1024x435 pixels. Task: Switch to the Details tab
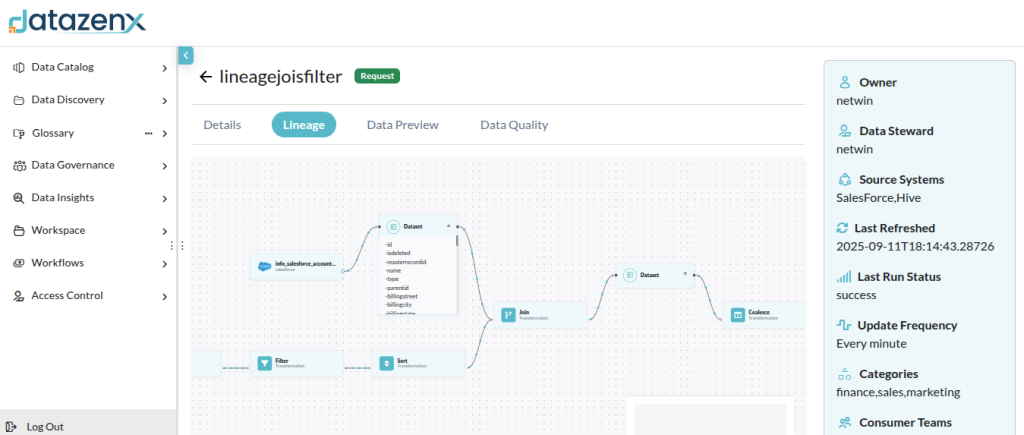click(222, 125)
